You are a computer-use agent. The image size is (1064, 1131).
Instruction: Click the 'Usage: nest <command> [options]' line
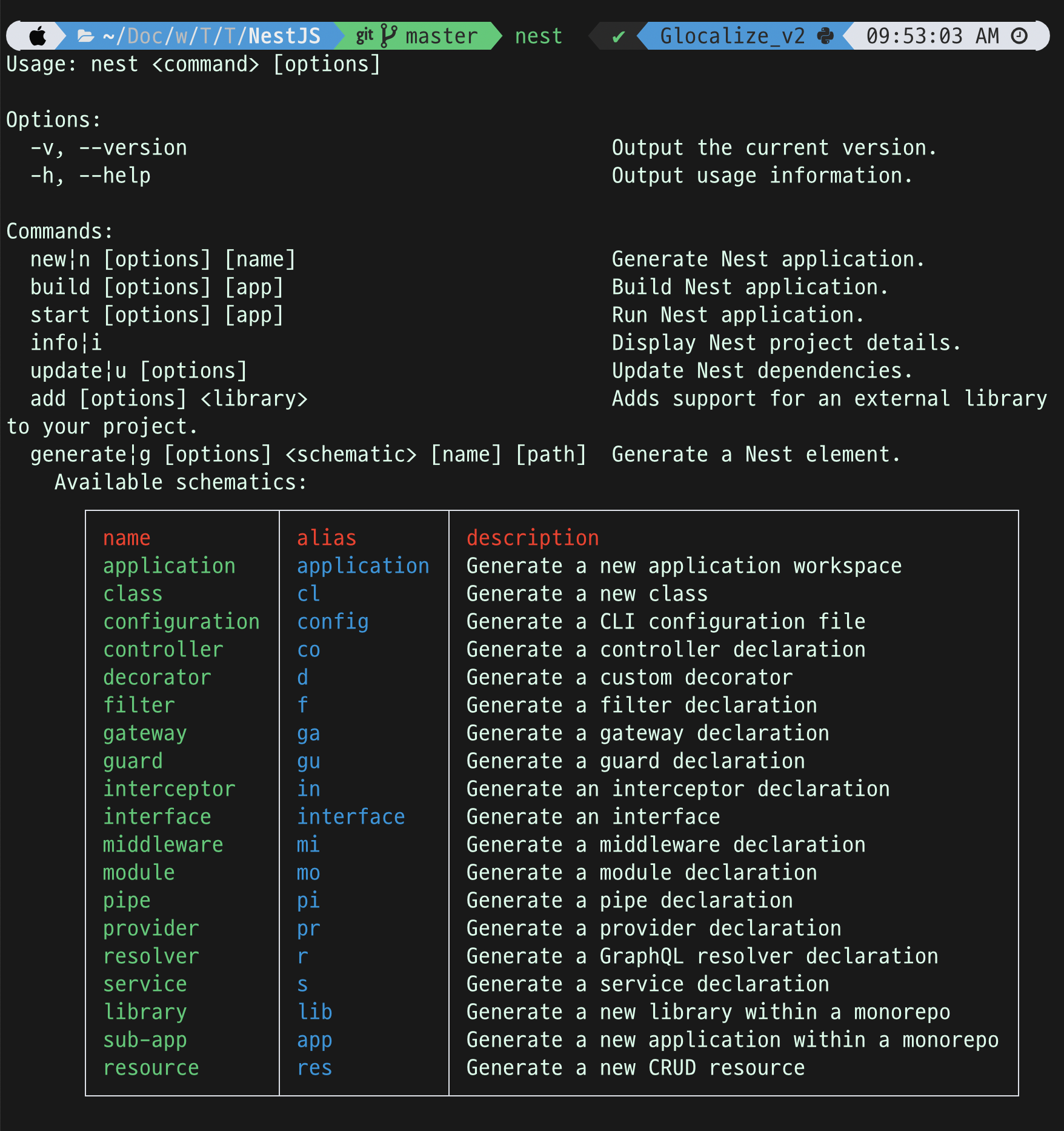[x=193, y=64]
